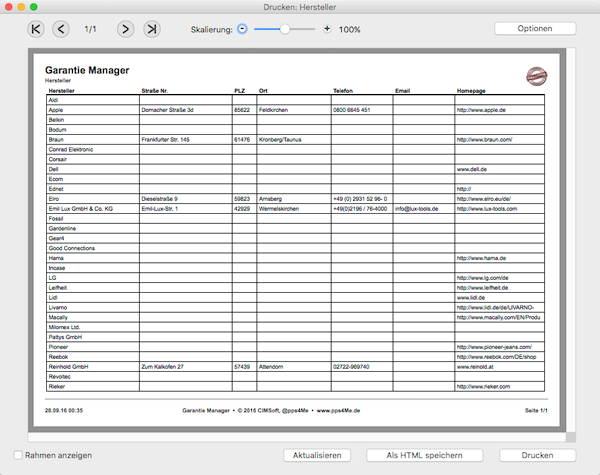Click the Garantie Manager report title

click(x=87, y=70)
